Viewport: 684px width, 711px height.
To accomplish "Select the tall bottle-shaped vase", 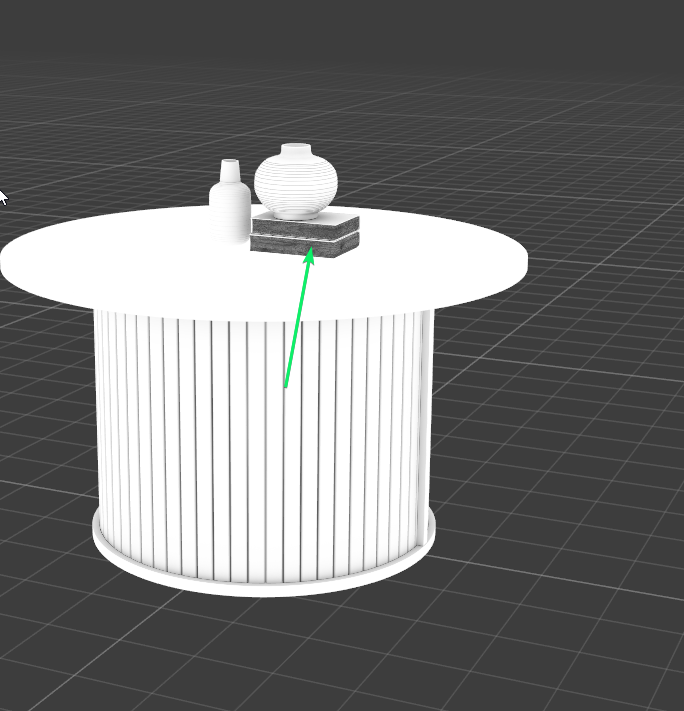I will tap(230, 200).
